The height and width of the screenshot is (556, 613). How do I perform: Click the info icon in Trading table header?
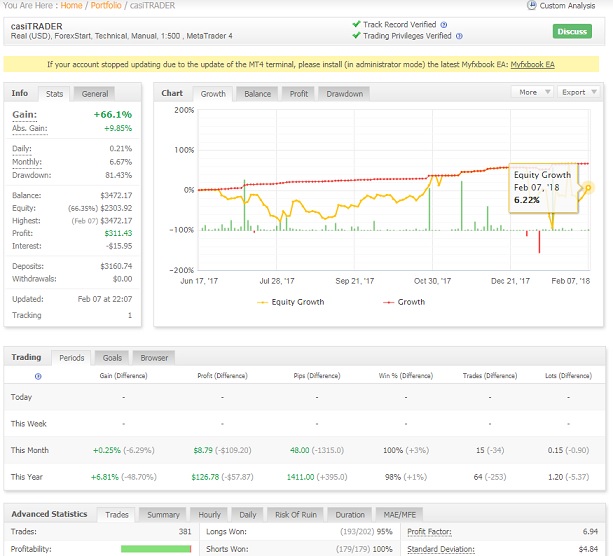click(38, 376)
